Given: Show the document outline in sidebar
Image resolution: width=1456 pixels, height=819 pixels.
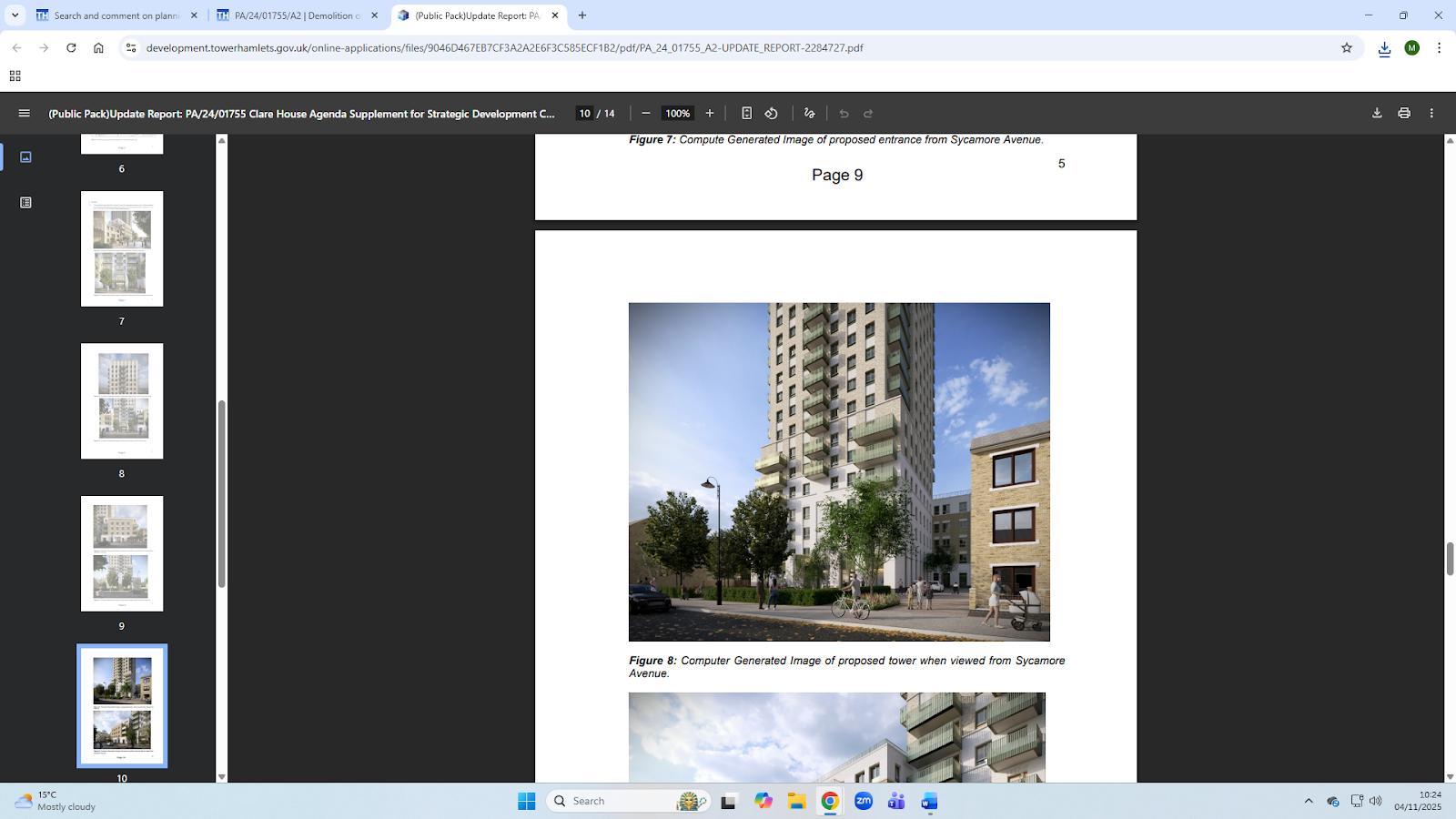Looking at the screenshot, I should click(25, 203).
